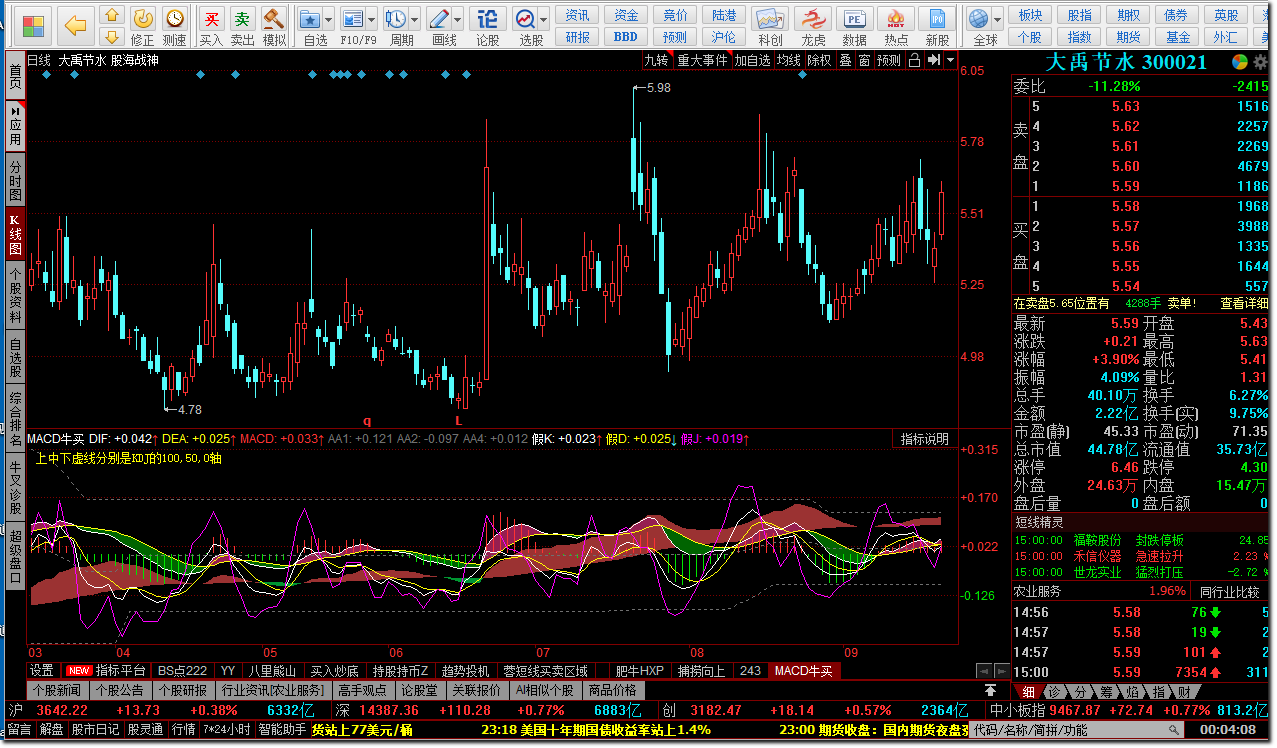The image size is (1277, 748).
Task: Click 查看详细 link for sell order
Action: click(1245, 303)
